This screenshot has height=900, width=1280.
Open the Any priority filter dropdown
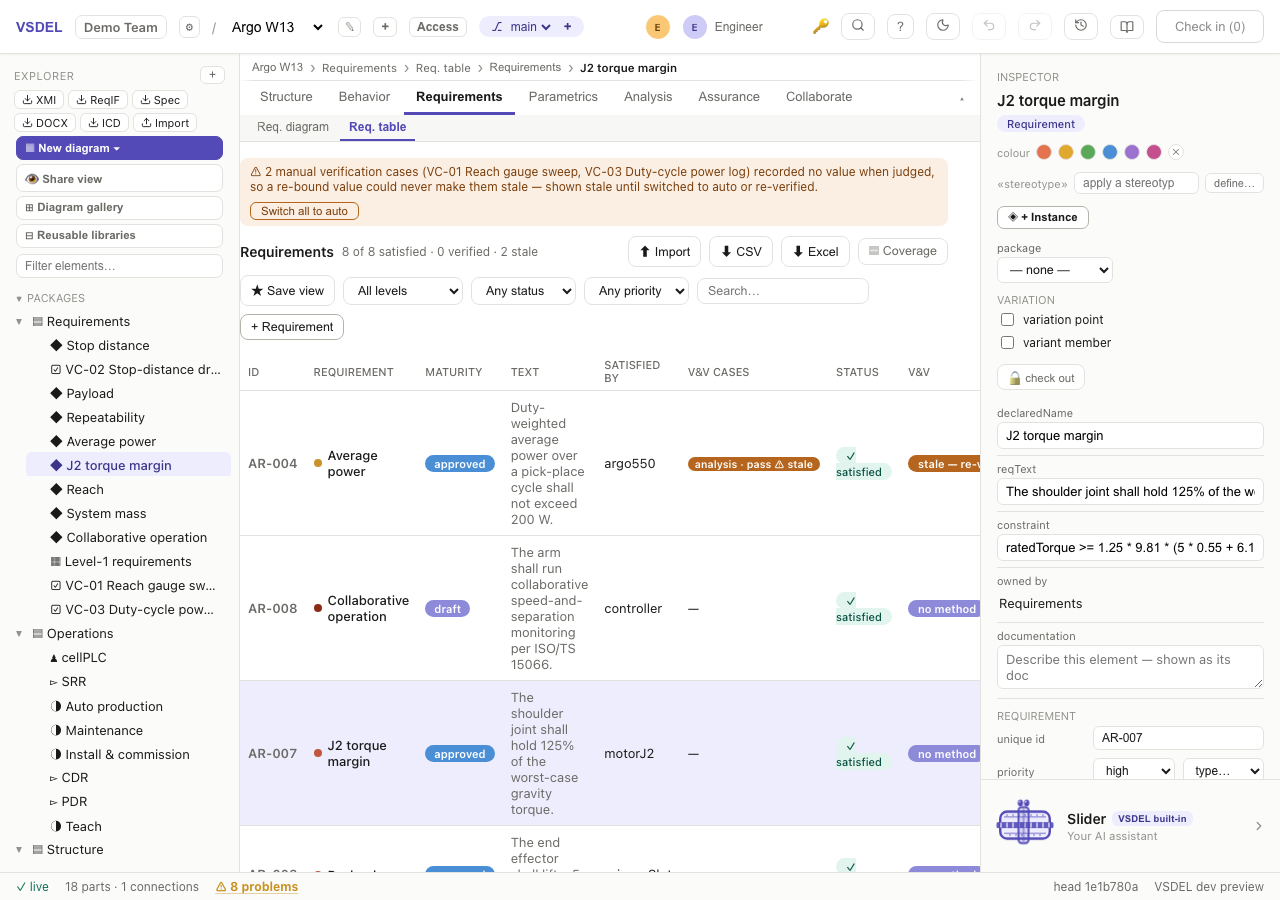point(636,291)
